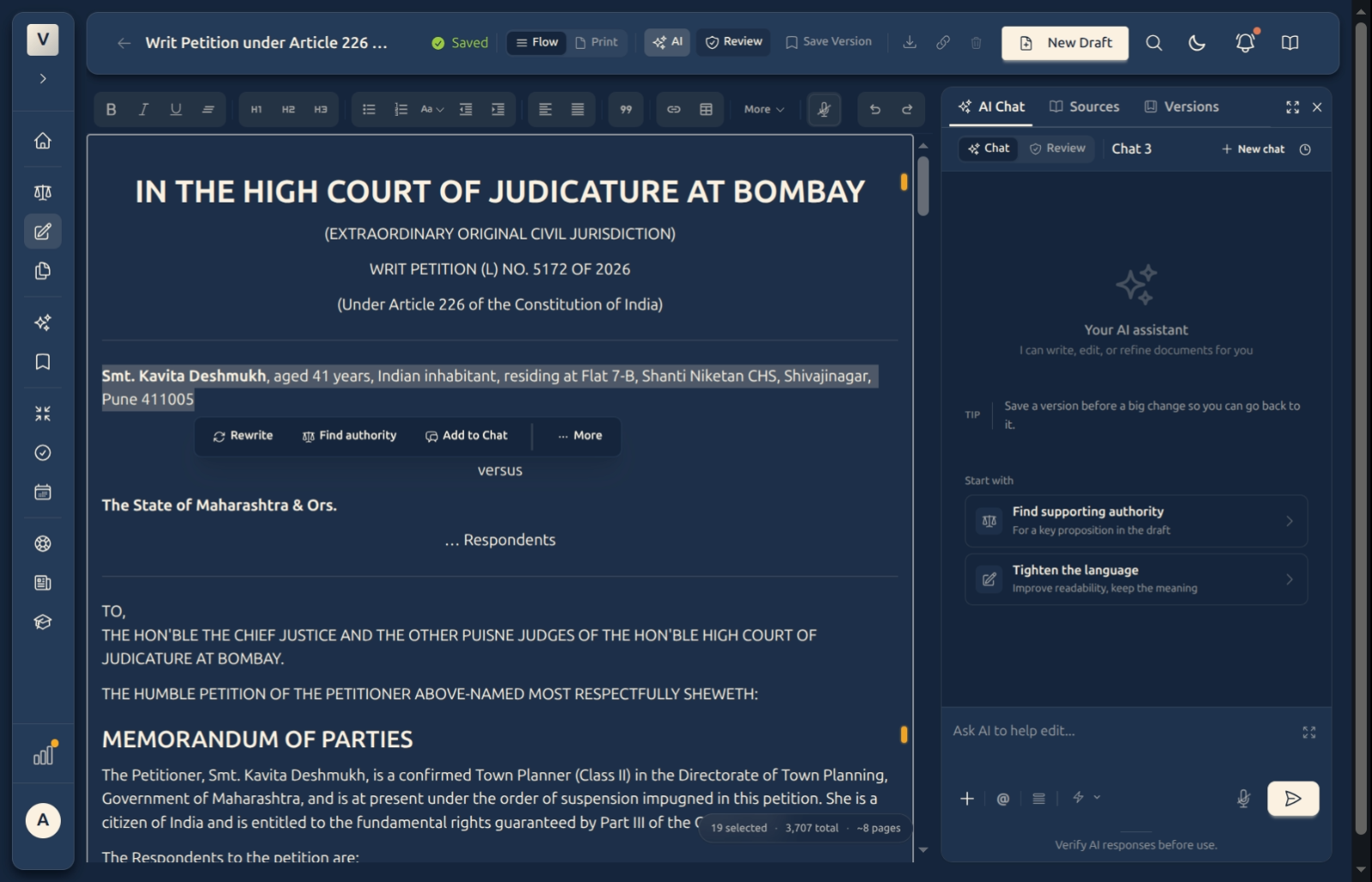1372x882 pixels.
Task: Open Home in the sidebar
Action: tap(43, 141)
